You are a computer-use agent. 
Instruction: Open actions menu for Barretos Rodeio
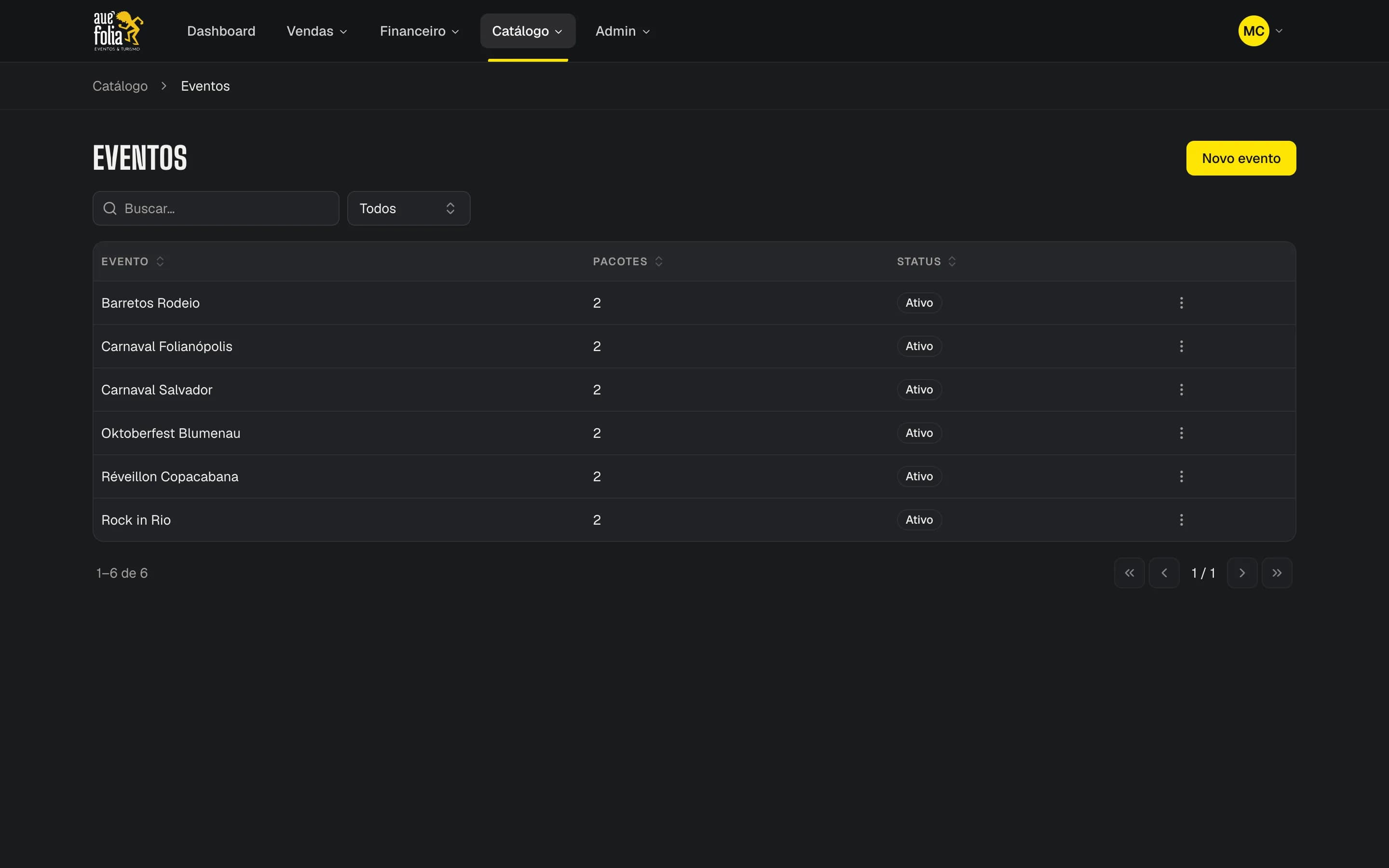1181,302
